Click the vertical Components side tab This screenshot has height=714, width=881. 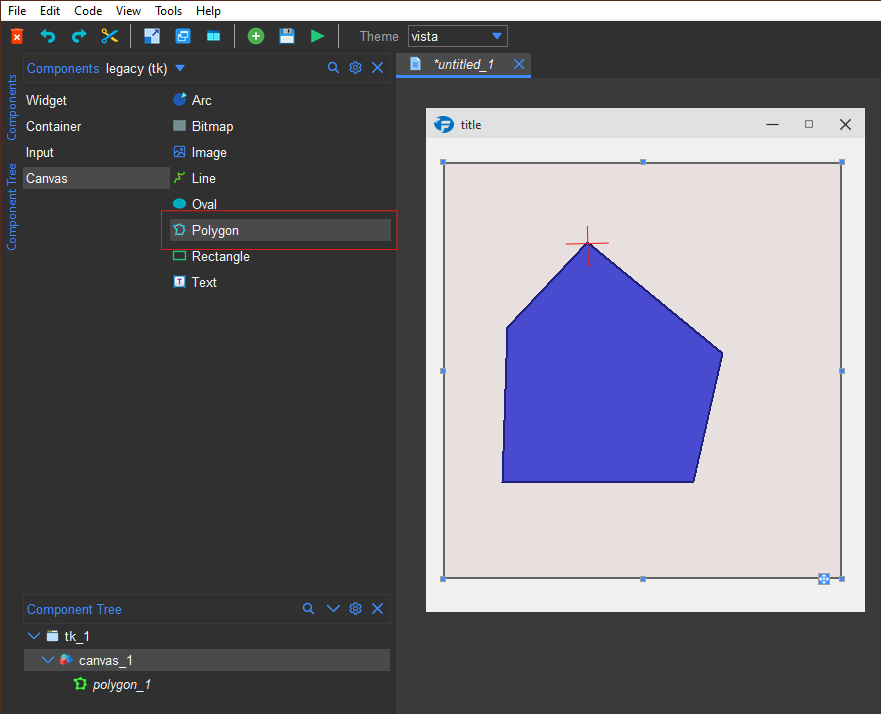[11, 107]
